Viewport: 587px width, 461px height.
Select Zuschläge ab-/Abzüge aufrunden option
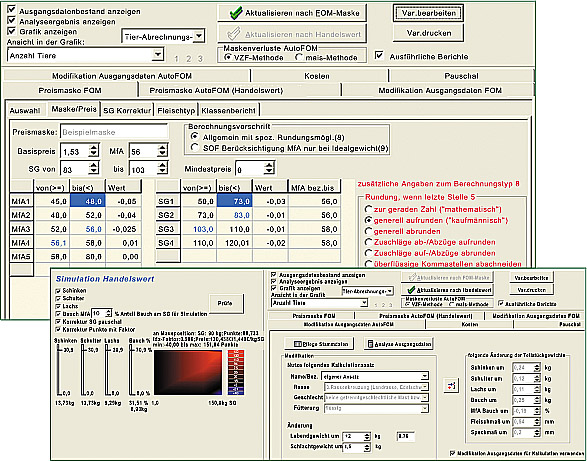368,242
